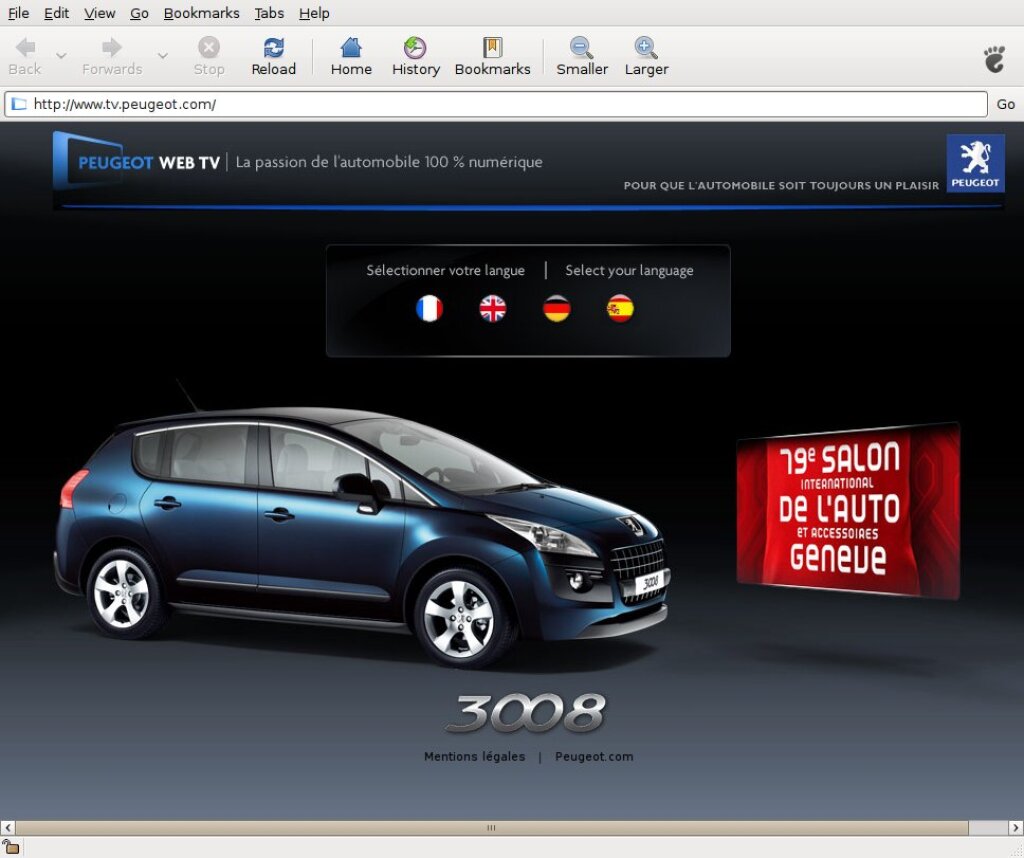Image resolution: width=1024 pixels, height=858 pixels.
Task: Expand the Back history dropdown arrow
Action: 61,56
